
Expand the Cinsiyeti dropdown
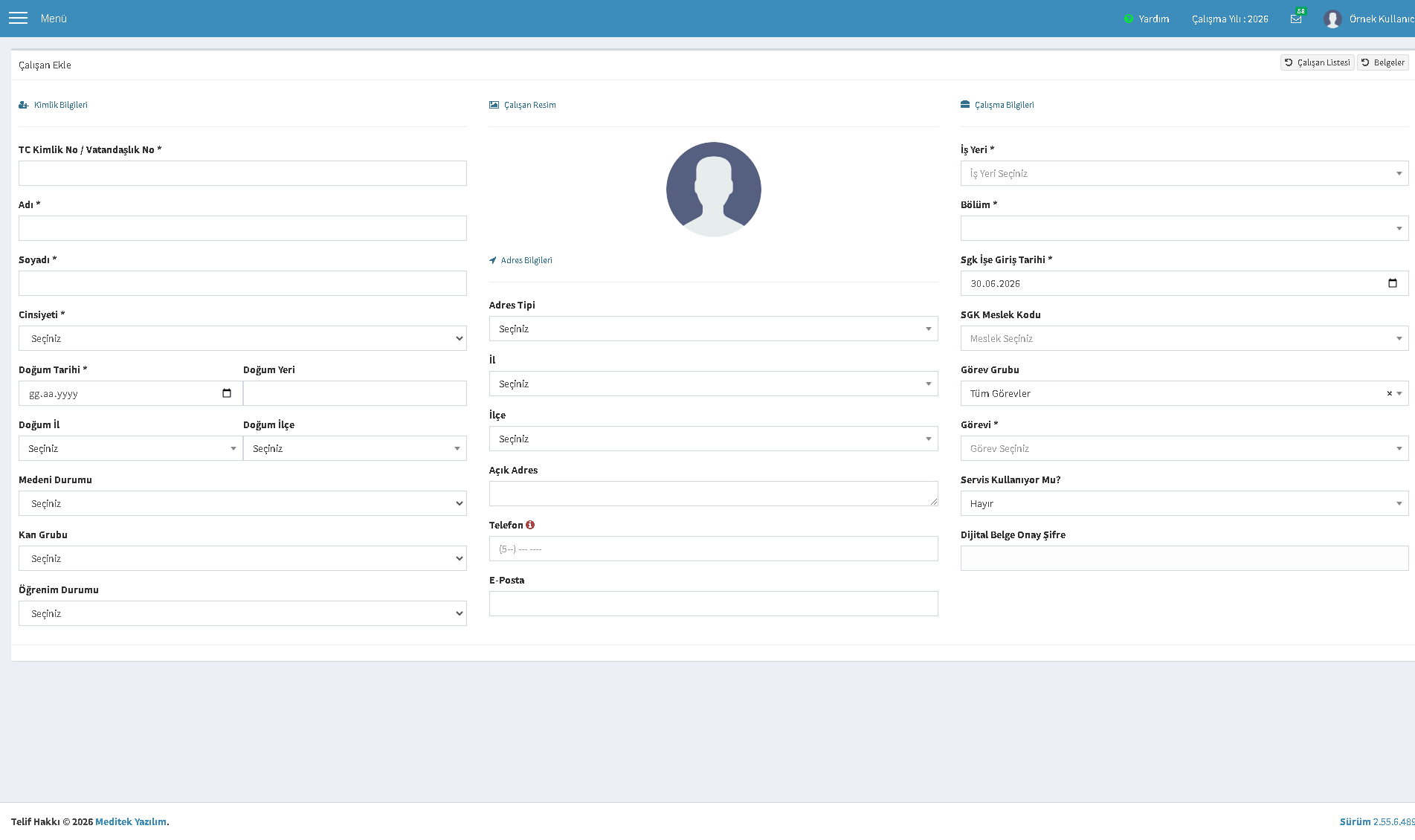(x=242, y=338)
